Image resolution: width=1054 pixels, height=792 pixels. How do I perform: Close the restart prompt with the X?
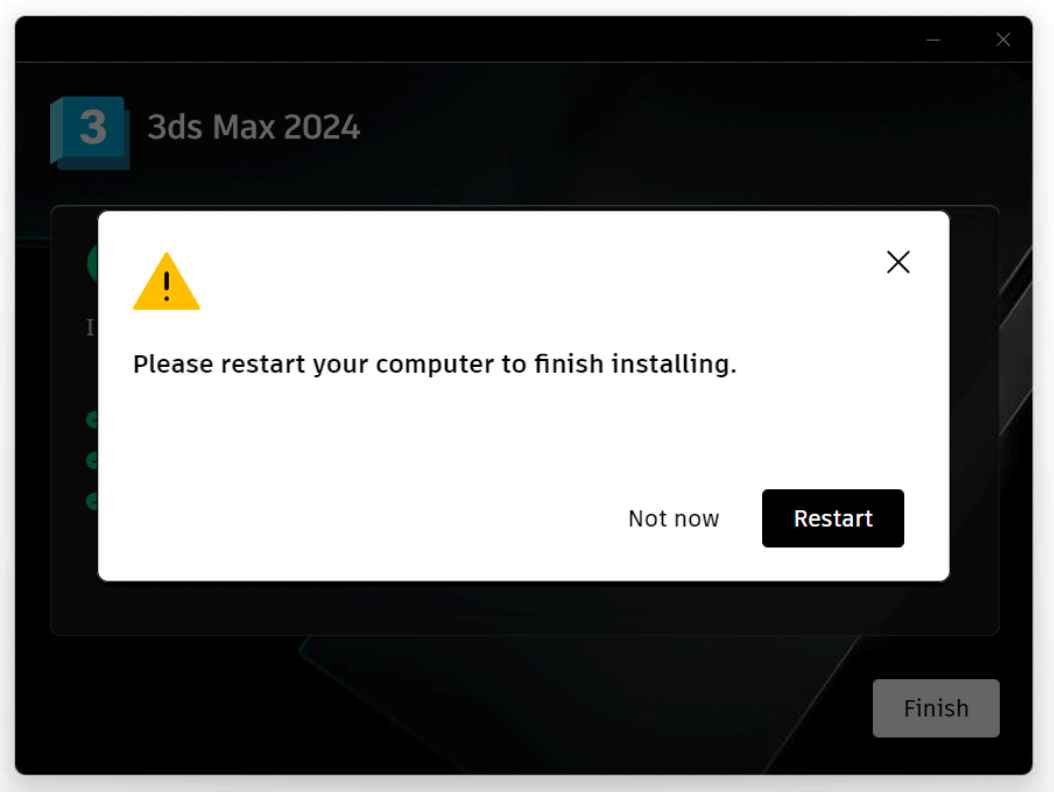coord(898,262)
